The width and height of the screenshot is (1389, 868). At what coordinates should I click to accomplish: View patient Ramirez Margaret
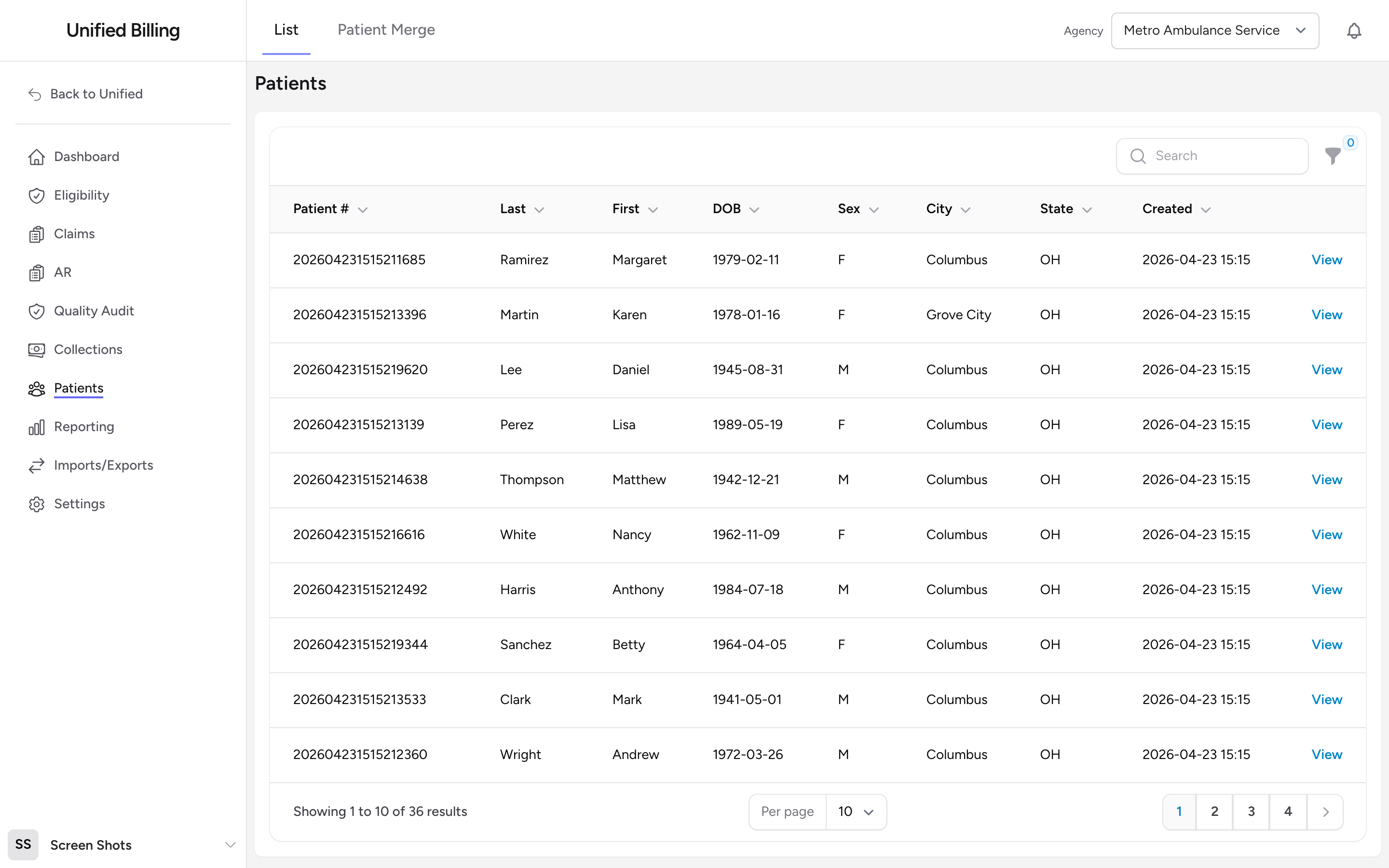(1326, 260)
